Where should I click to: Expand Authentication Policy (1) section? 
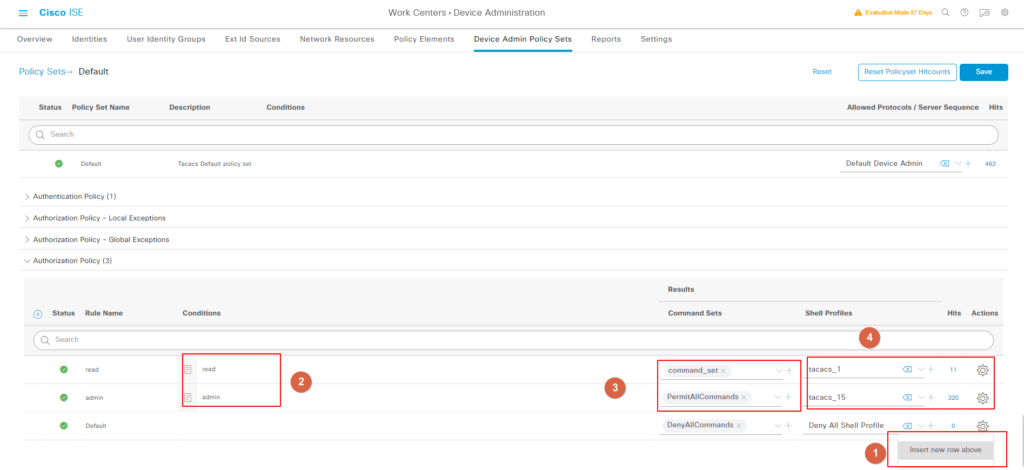coord(27,196)
